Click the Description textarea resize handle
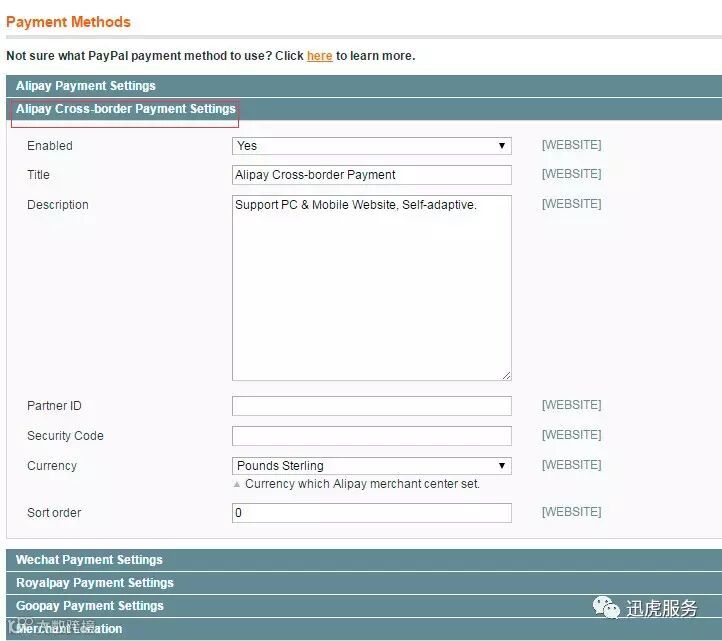Screen dimensions: 722x641 pos(506,376)
